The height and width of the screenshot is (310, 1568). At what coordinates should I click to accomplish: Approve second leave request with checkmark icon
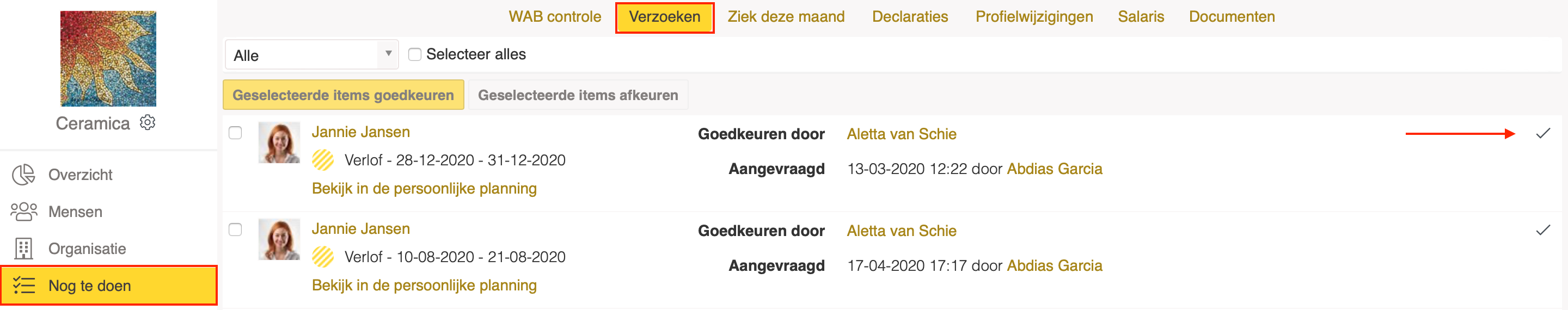1542,231
